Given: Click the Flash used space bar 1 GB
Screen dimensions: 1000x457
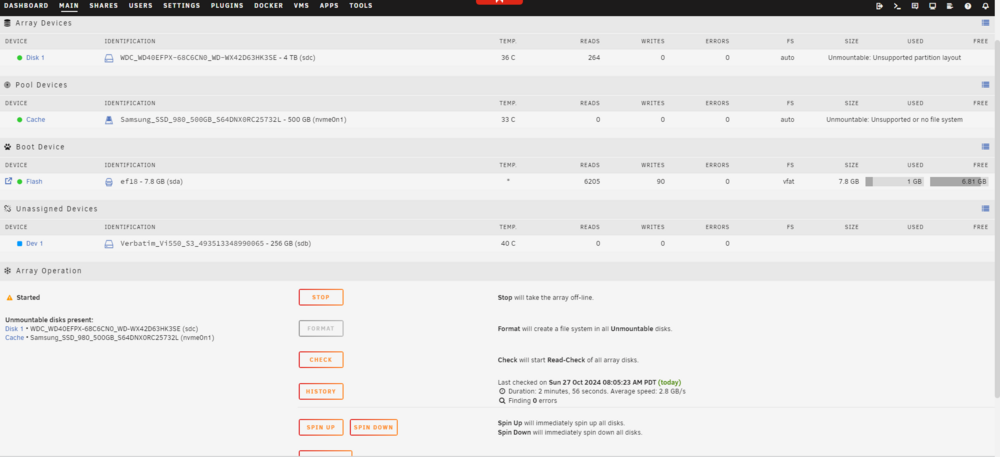Looking at the screenshot, I should (894, 182).
